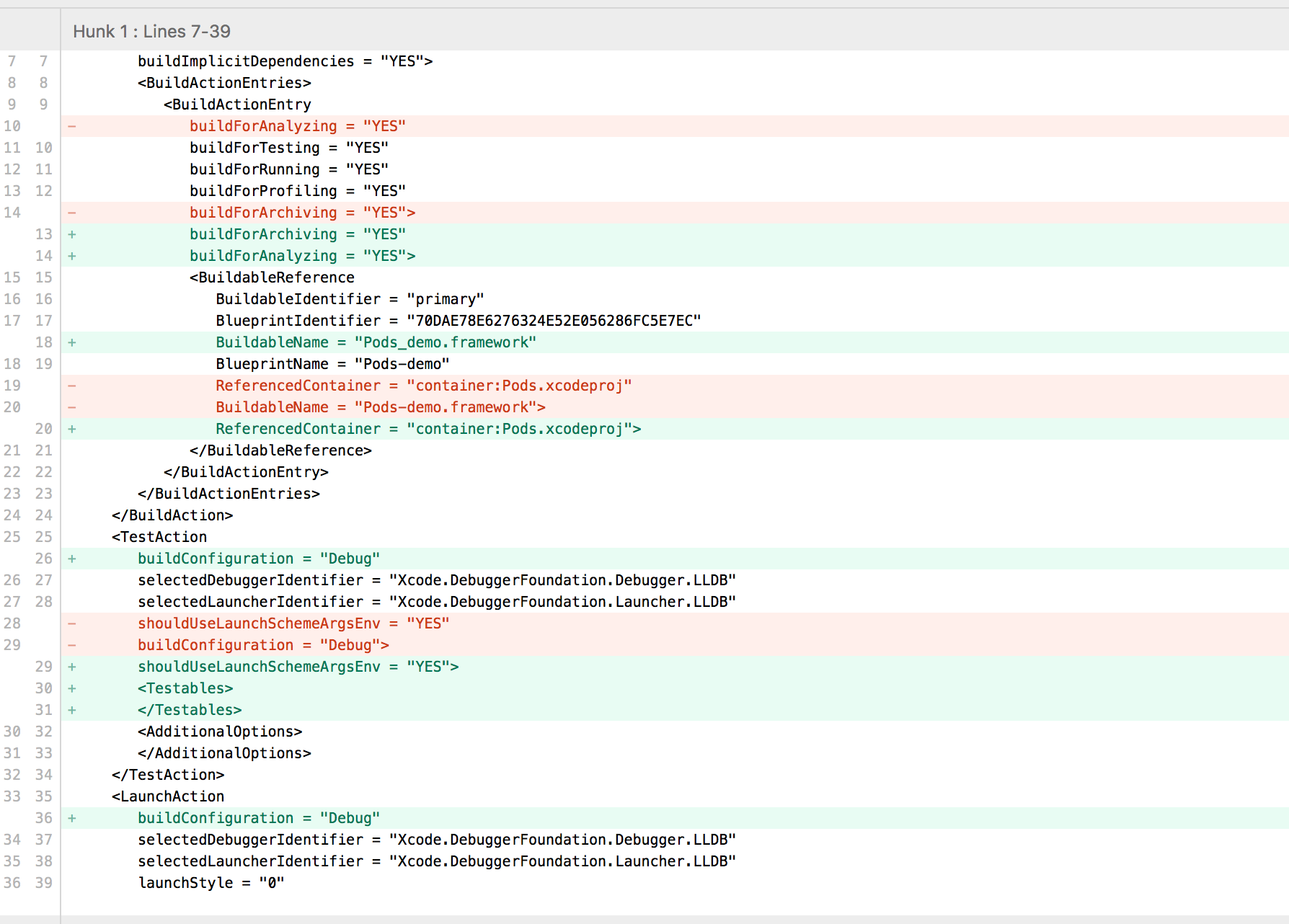Click plus marker on new line 13

tap(72, 234)
